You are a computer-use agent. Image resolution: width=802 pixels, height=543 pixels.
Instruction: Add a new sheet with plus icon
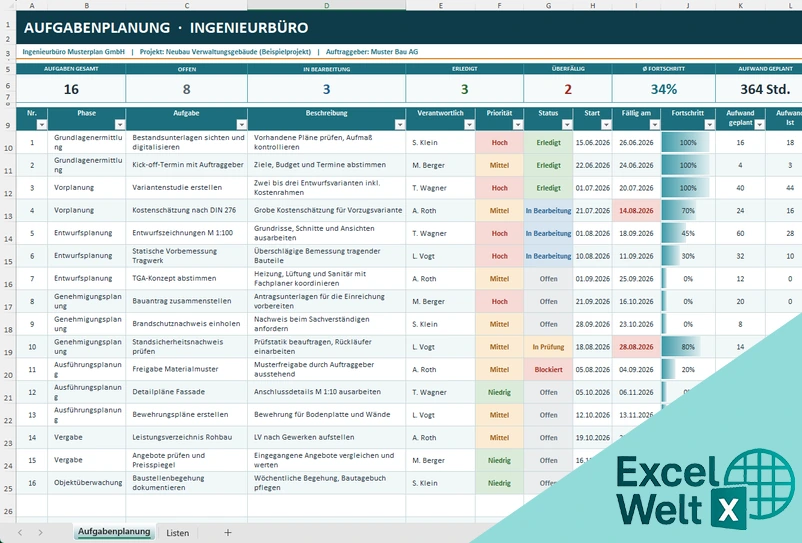[x=228, y=532]
